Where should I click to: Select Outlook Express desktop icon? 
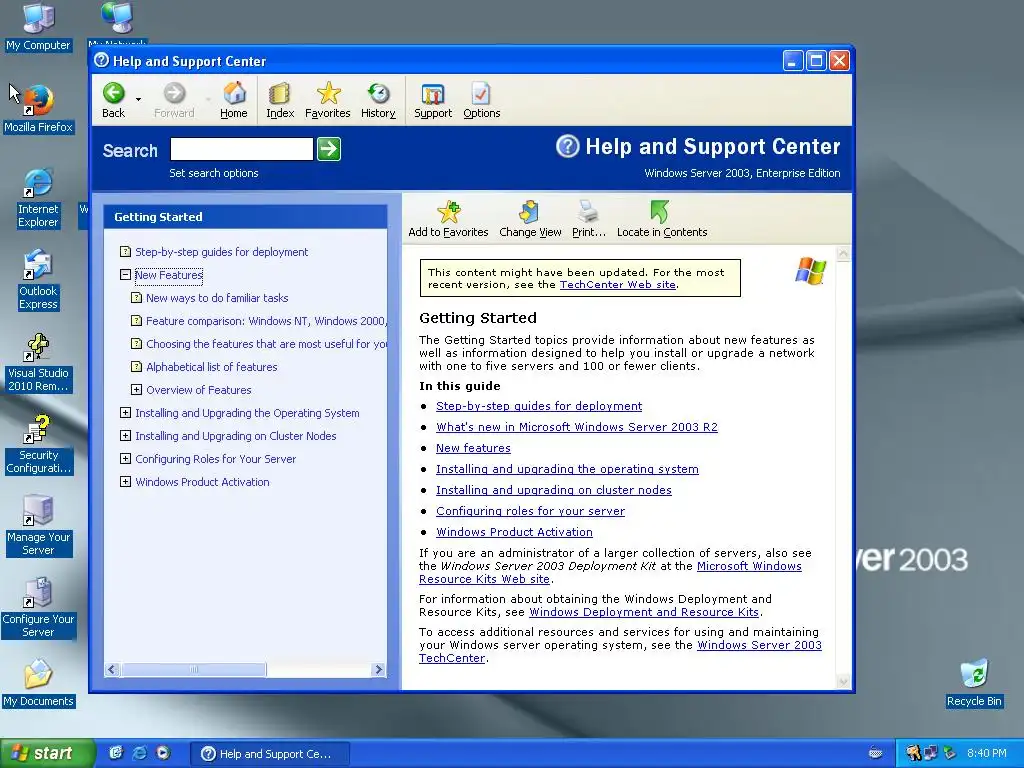click(38, 281)
